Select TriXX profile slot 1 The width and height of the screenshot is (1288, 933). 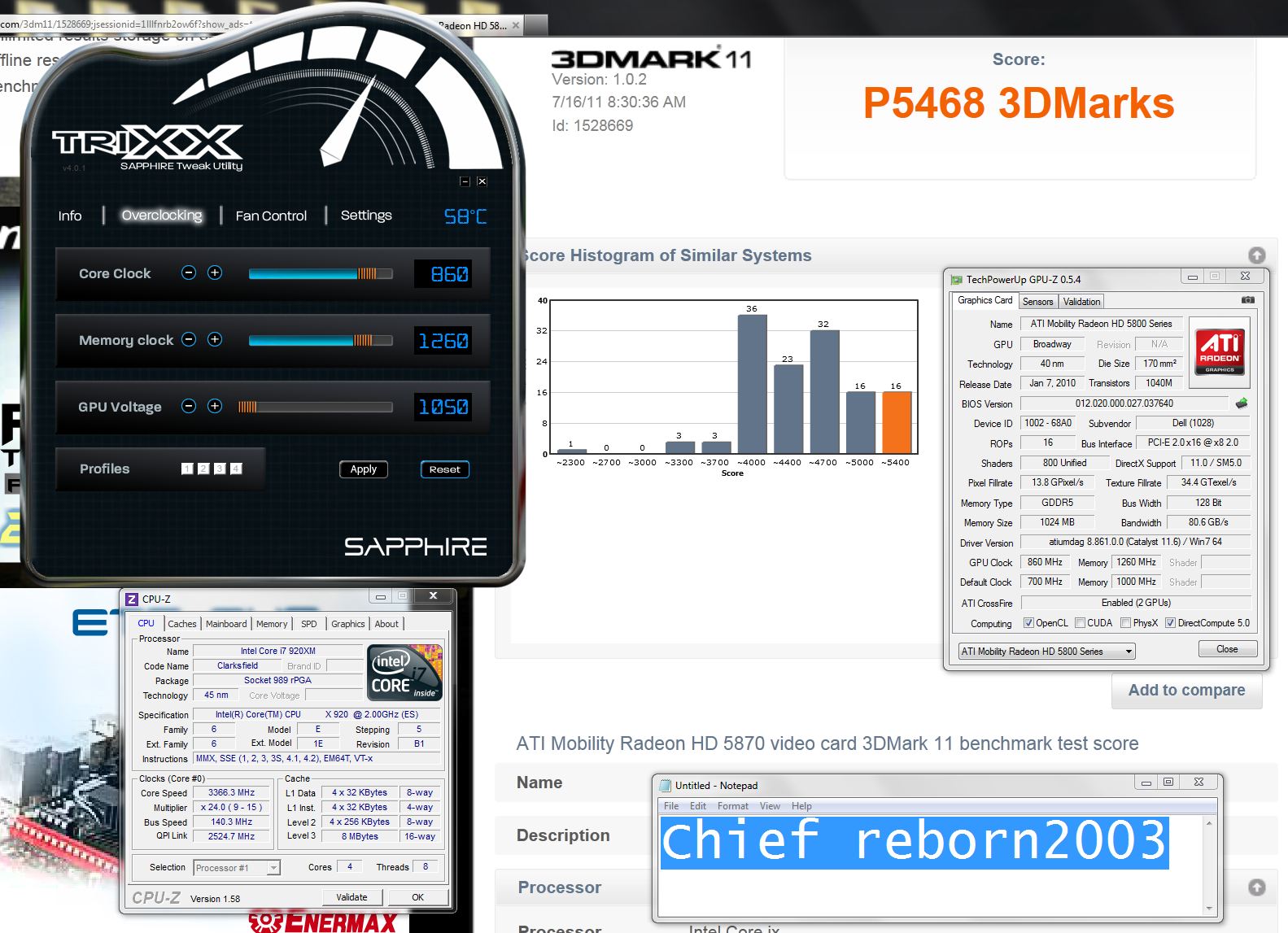[187, 469]
